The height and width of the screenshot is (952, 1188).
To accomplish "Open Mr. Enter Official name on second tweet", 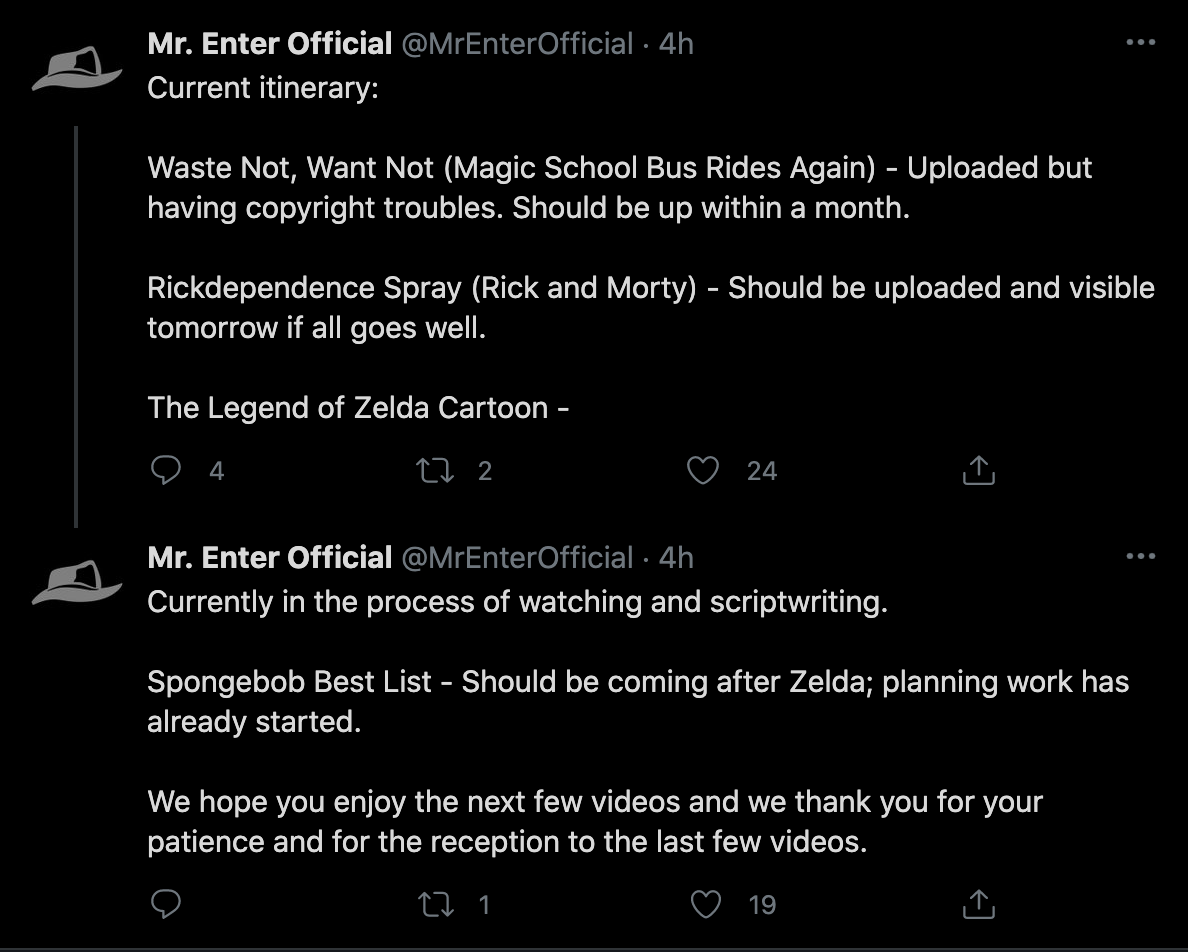I will pyautogui.click(x=269, y=558).
